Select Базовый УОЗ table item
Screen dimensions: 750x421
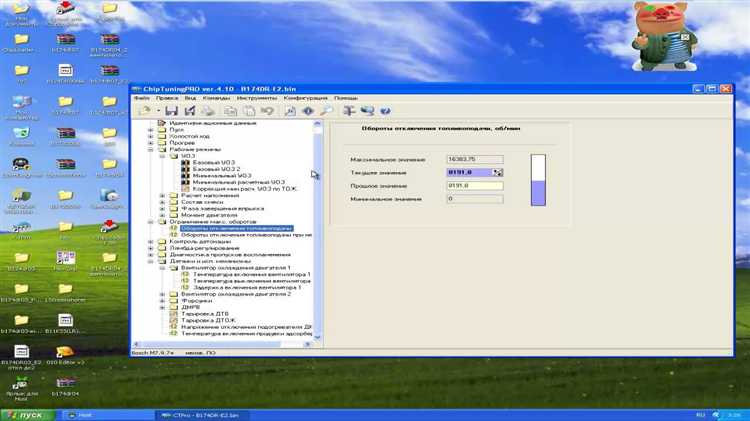pyautogui.click(x=213, y=163)
